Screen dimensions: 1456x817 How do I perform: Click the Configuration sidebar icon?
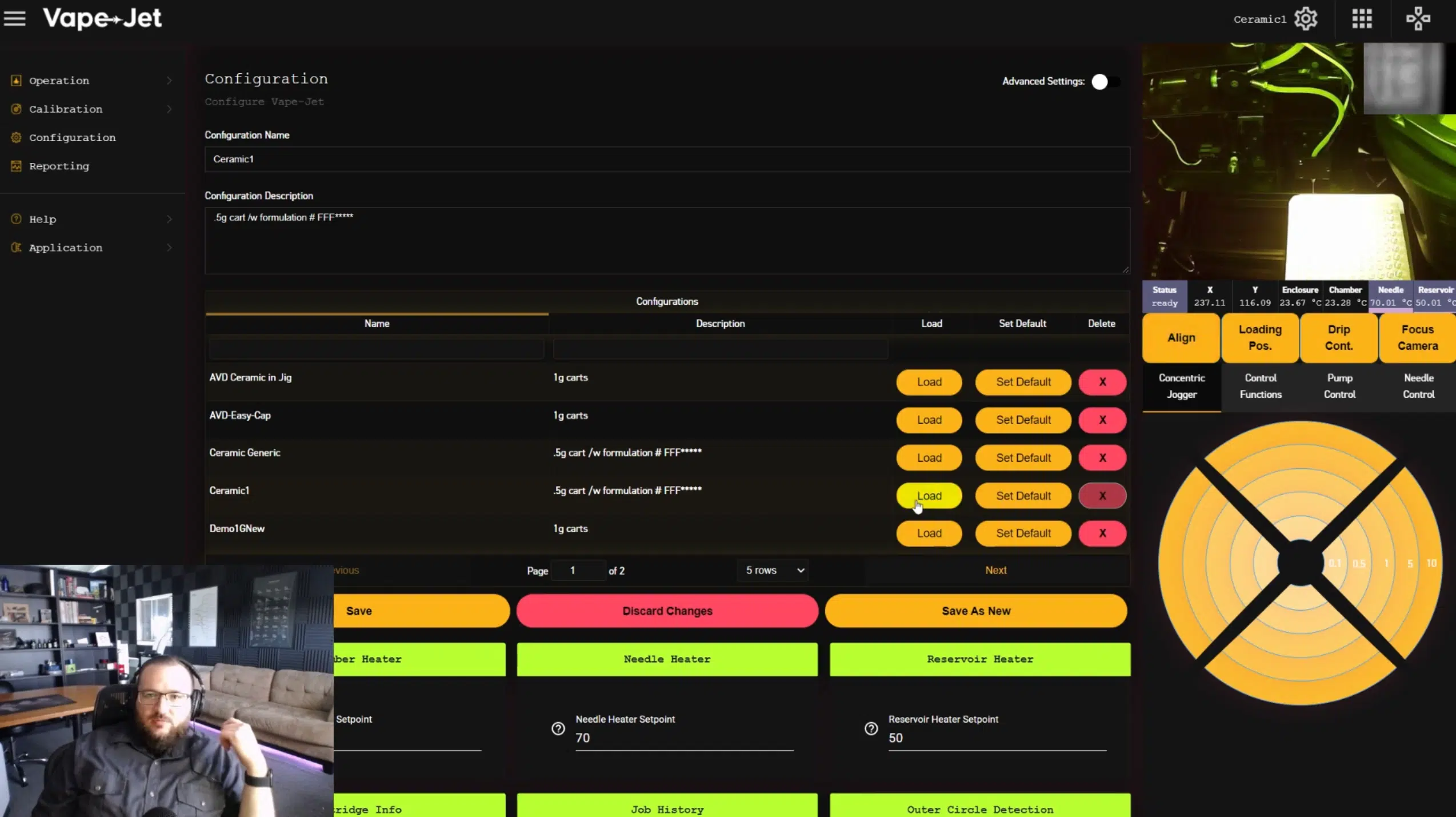click(16, 138)
